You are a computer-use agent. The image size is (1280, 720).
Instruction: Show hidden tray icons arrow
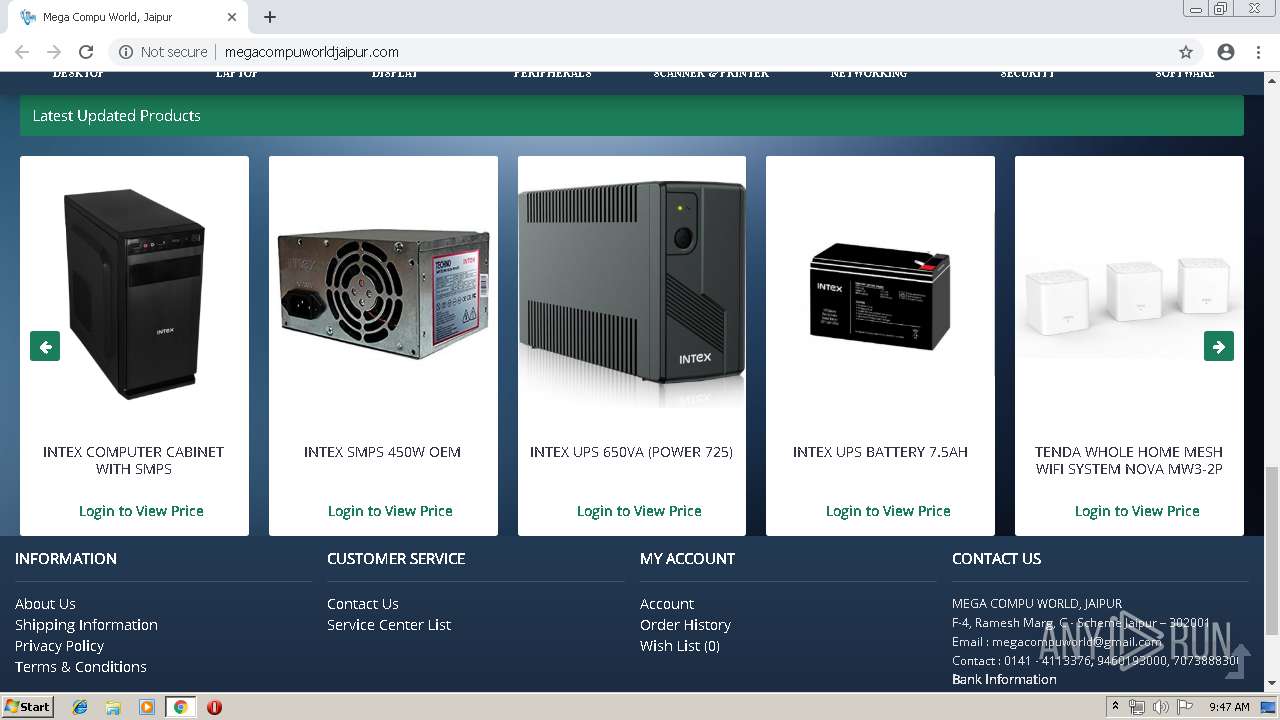coord(1116,707)
